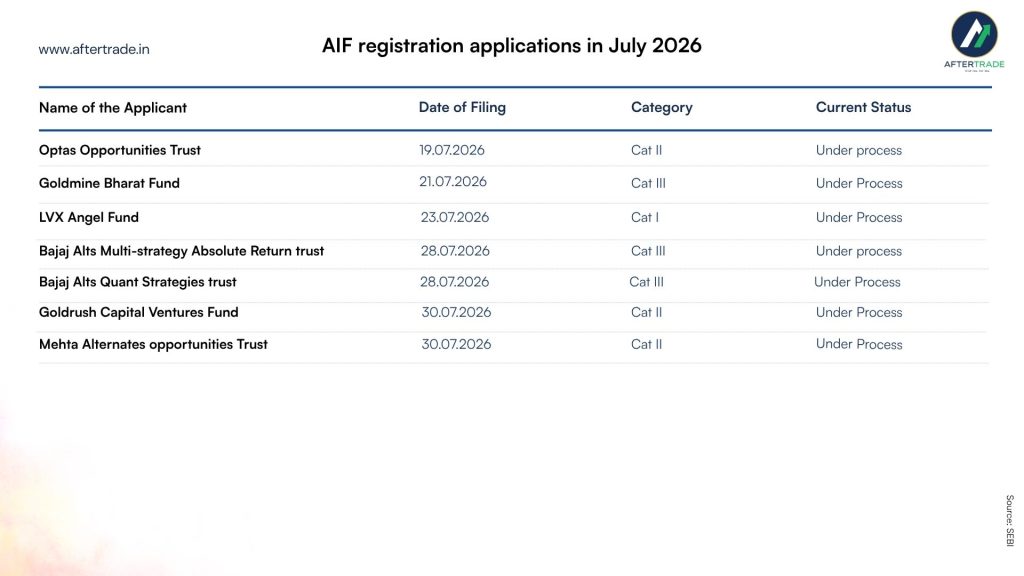Click the category of Goldrush Capital row
This screenshot has width=1024, height=576.
(x=647, y=313)
